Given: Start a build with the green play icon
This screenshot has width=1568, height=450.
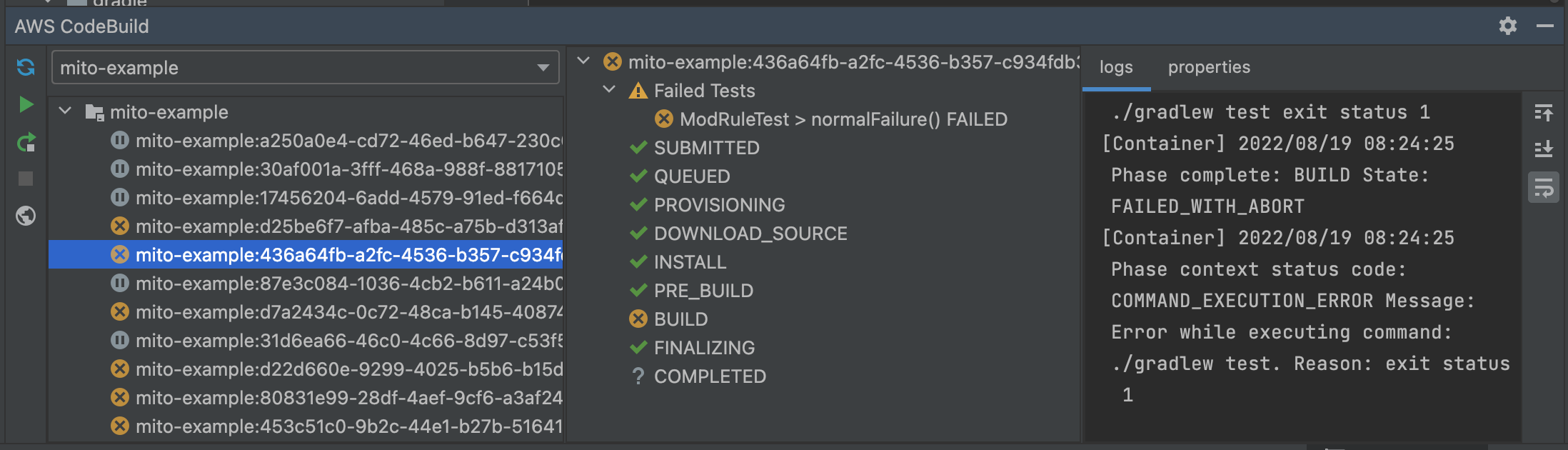Looking at the screenshot, I should click(26, 105).
